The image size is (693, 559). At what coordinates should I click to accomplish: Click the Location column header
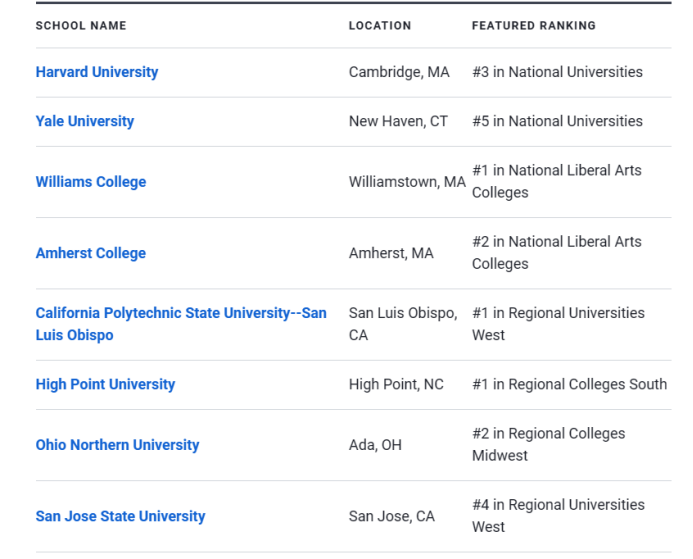tap(380, 26)
